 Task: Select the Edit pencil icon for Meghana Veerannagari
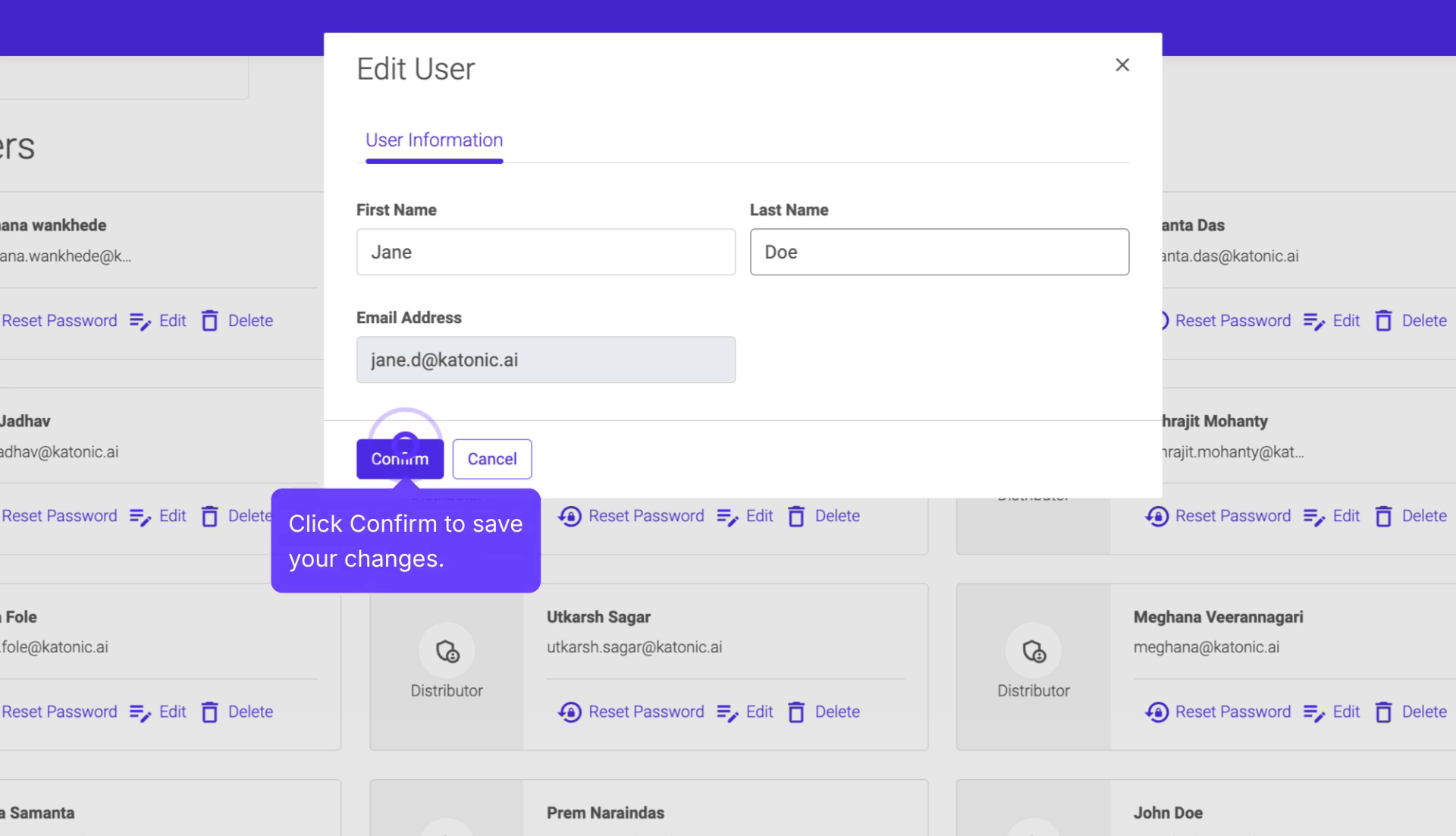[1313, 712]
